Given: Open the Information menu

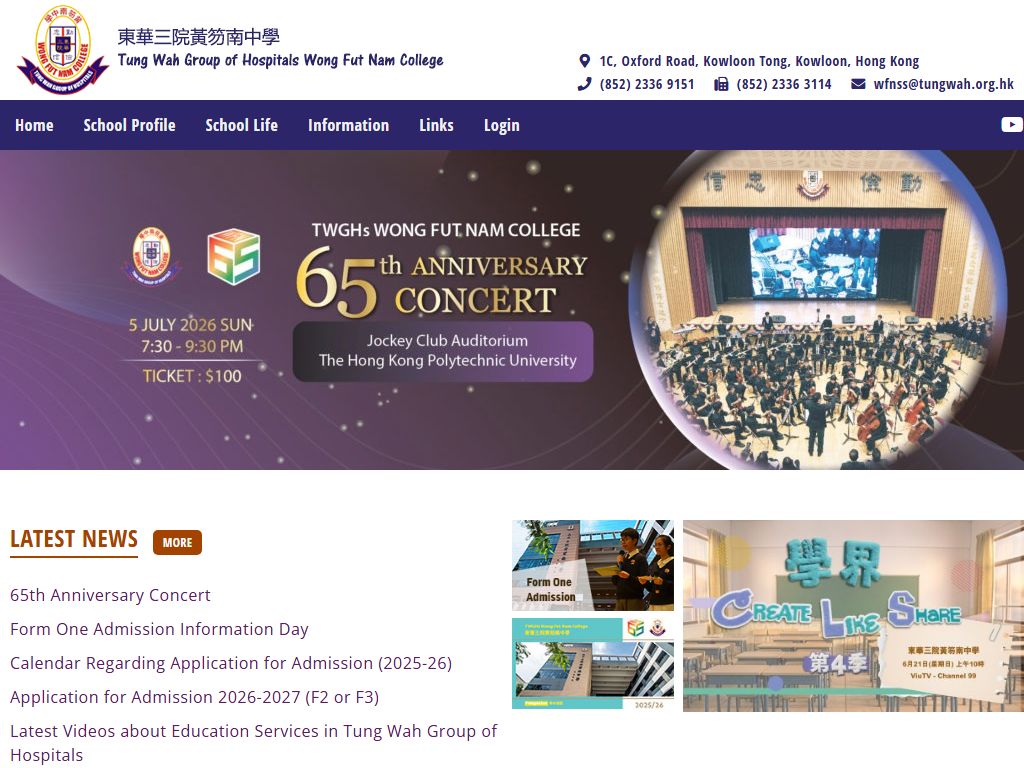Looking at the screenshot, I should pos(348,125).
